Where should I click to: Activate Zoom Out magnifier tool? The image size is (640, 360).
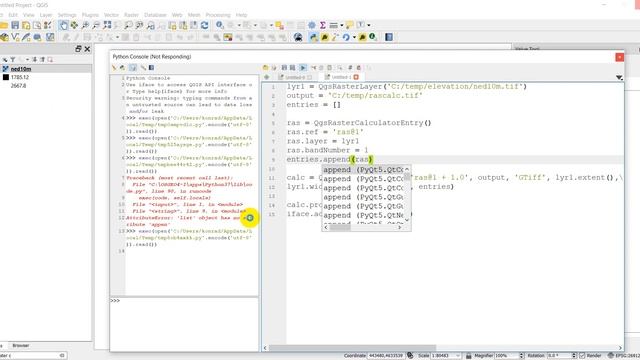(x=96, y=25)
